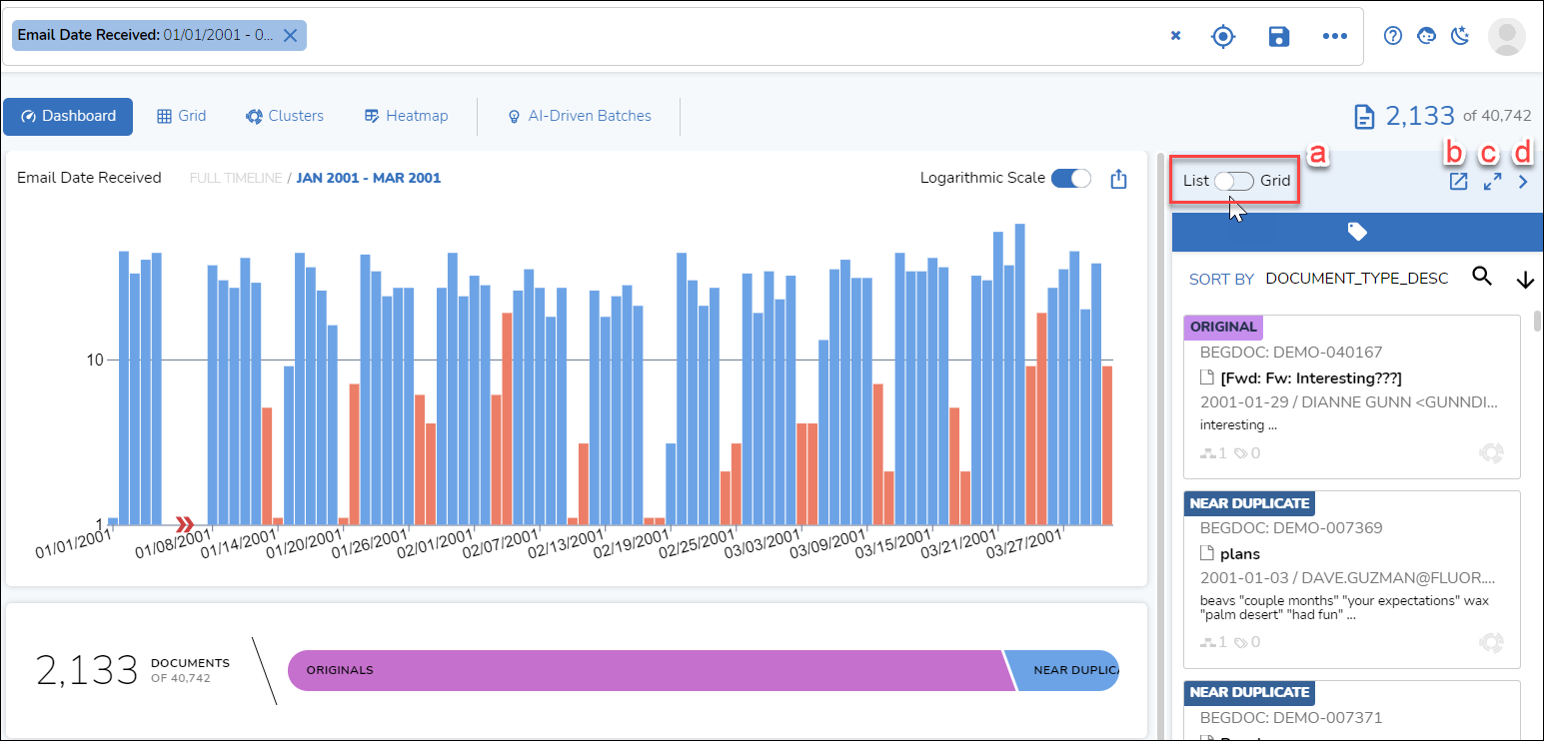Reverse sort direction with down arrow

[1525, 280]
